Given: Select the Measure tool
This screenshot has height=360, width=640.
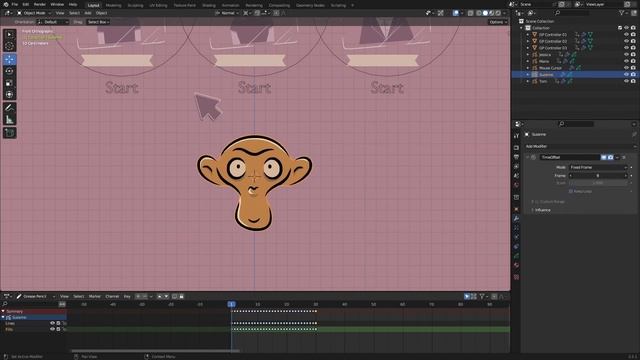Looking at the screenshot, I should point(9,120).
